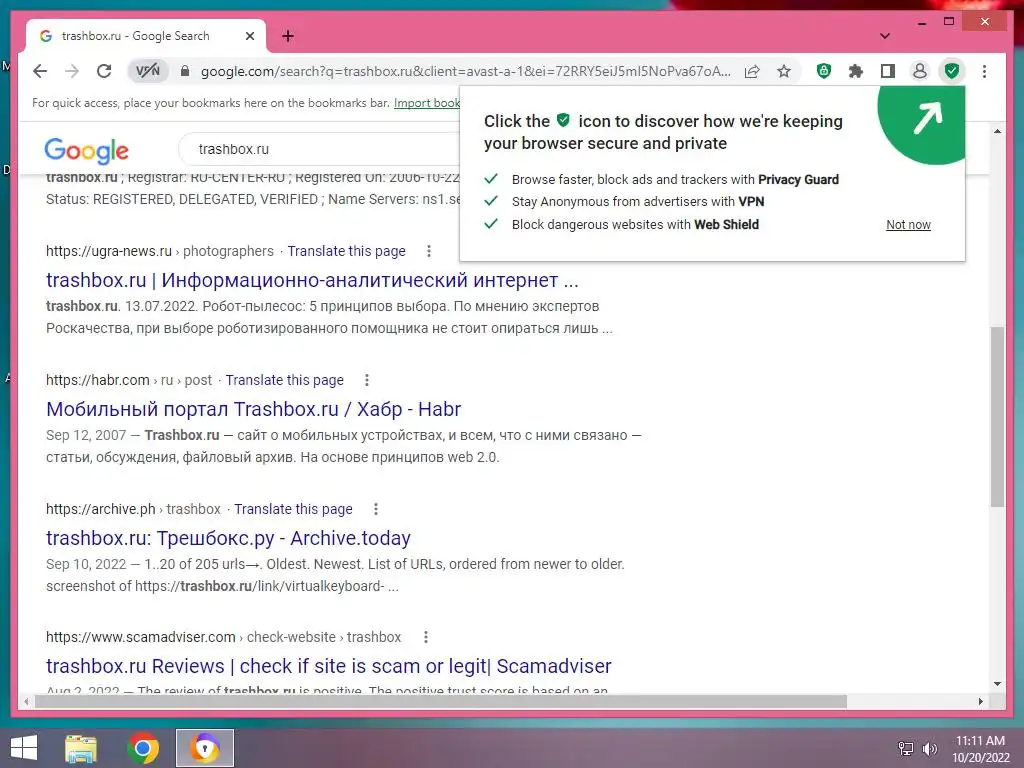Open options for the archive.ph result
Image resolution: width=1024 pixels, height=768 pixels.
tap(376, 509)
